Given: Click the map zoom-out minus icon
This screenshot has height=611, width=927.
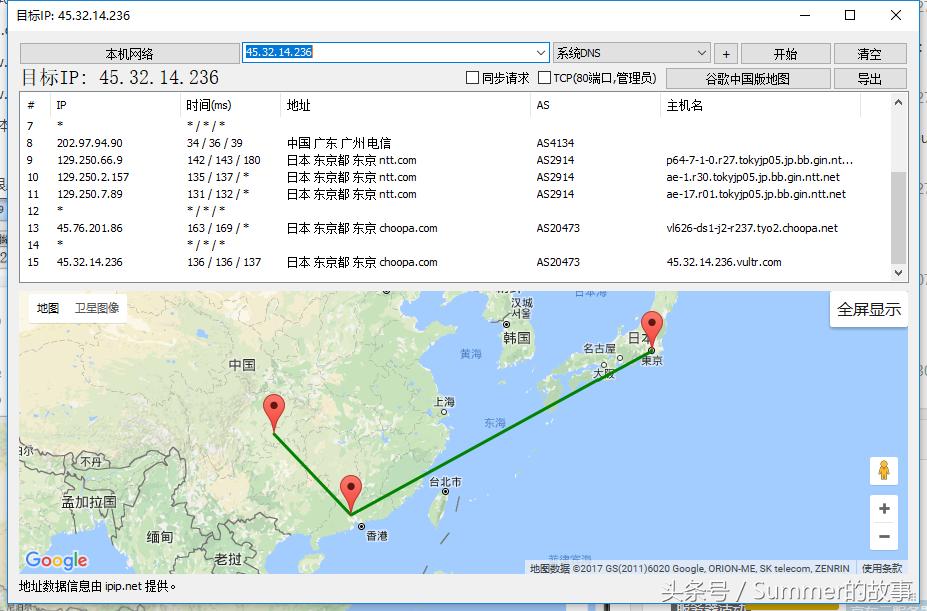Looking at the screenshot, I should [x=883, y=537].
